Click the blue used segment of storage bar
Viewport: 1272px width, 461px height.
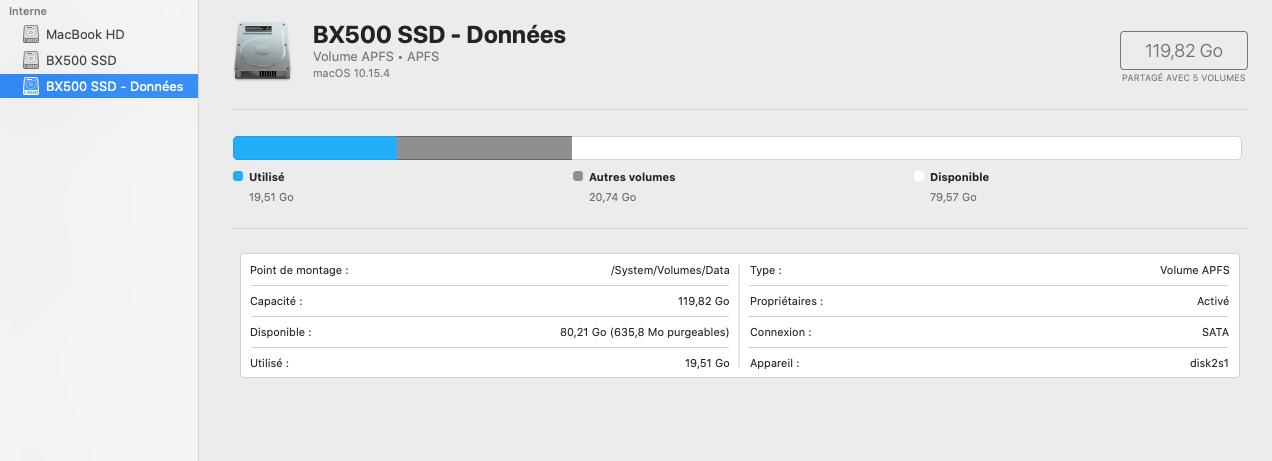(x=315, y=148)
